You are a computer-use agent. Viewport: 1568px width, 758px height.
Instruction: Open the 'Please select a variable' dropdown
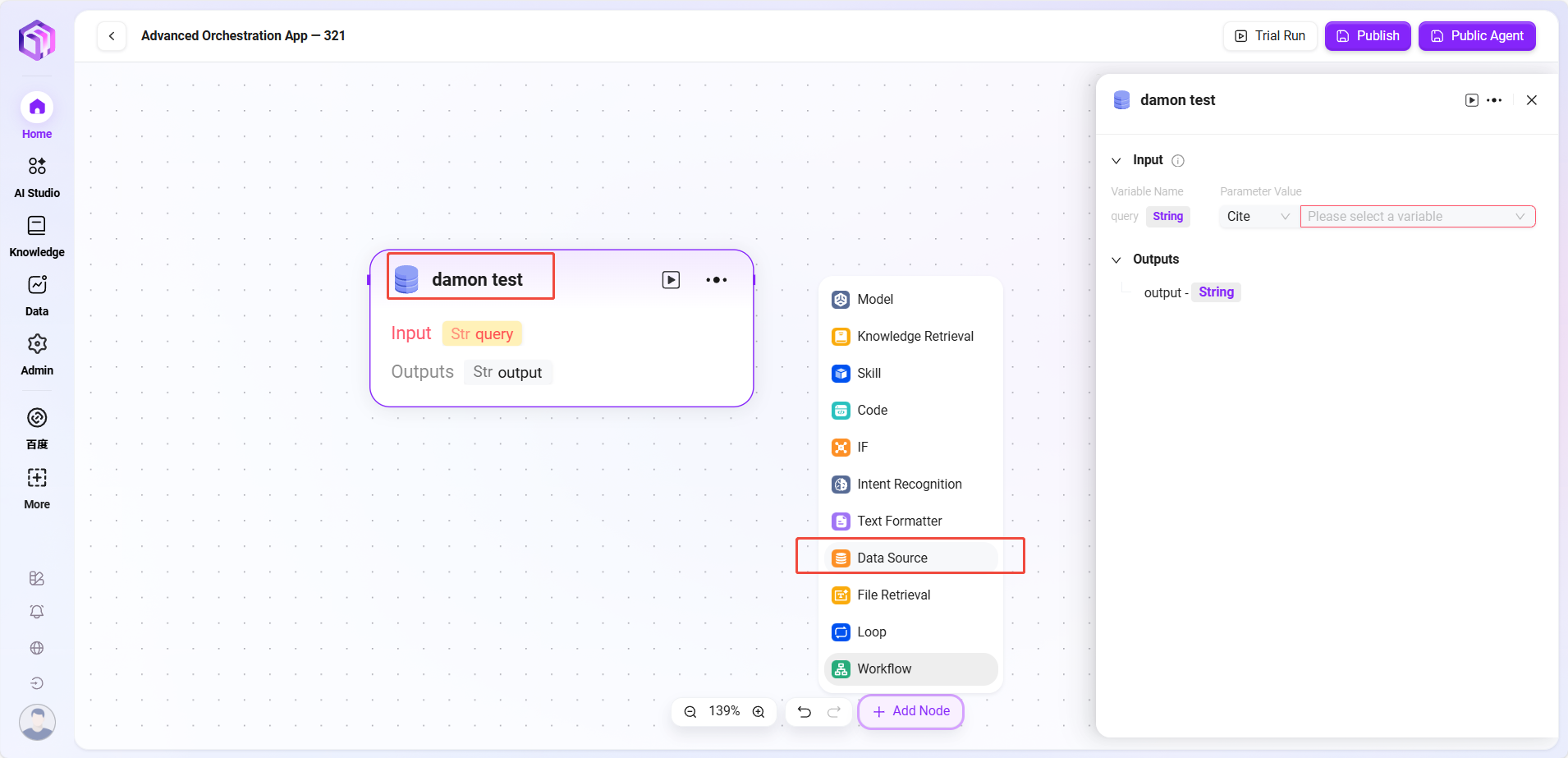[x=1417, y=217]
